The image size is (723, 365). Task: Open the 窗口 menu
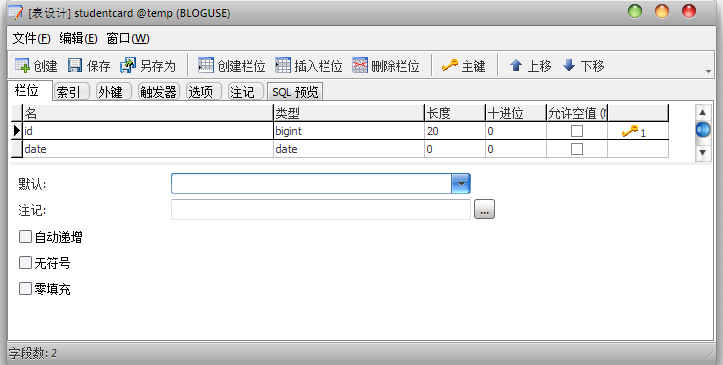(x=128, y=38)
